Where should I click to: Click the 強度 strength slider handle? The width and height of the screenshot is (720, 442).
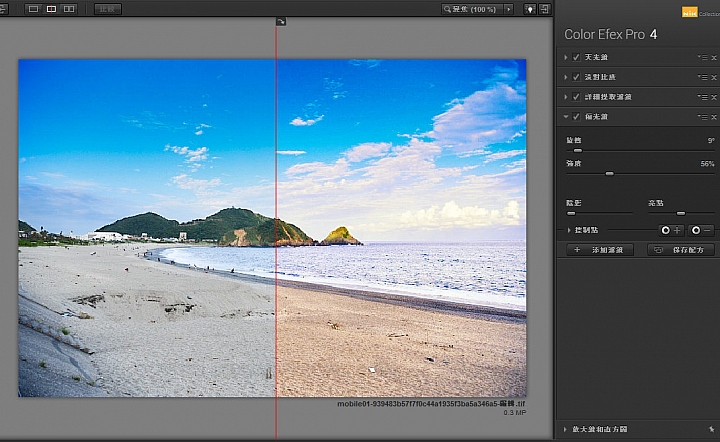(x=609, y=174)
